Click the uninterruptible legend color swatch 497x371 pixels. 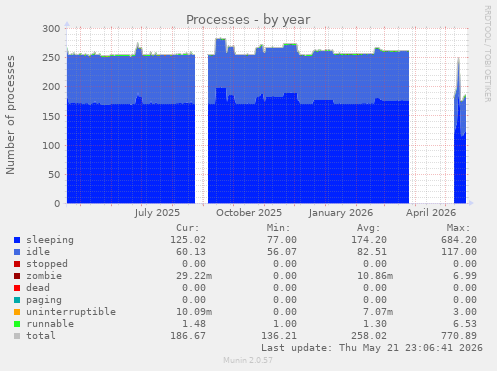17,312
